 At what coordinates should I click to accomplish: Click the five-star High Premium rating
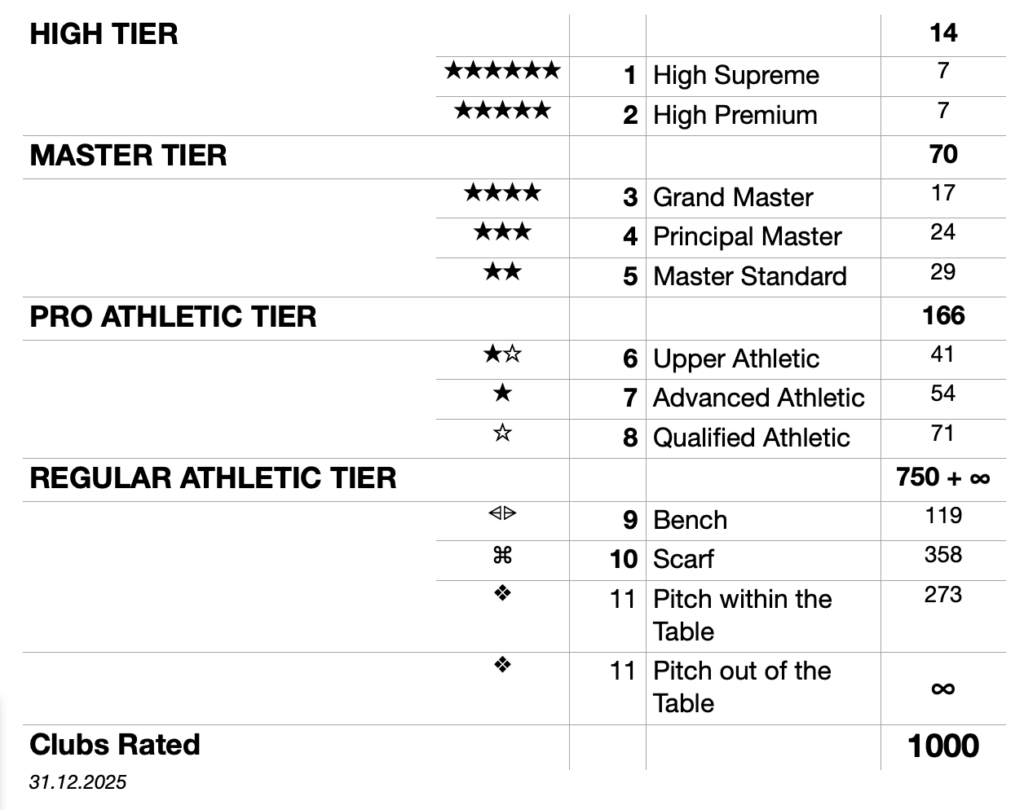[x=502, y=111]
